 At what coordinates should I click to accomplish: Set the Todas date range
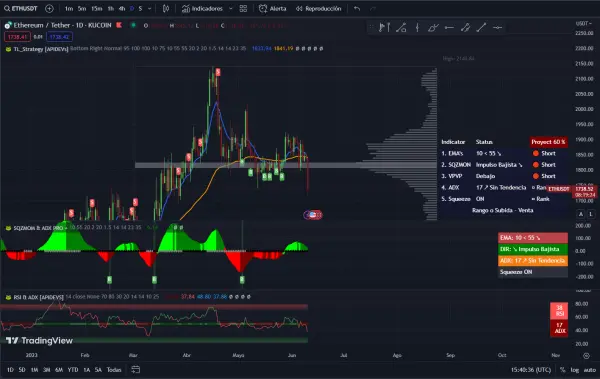click(x=114, y=369)
